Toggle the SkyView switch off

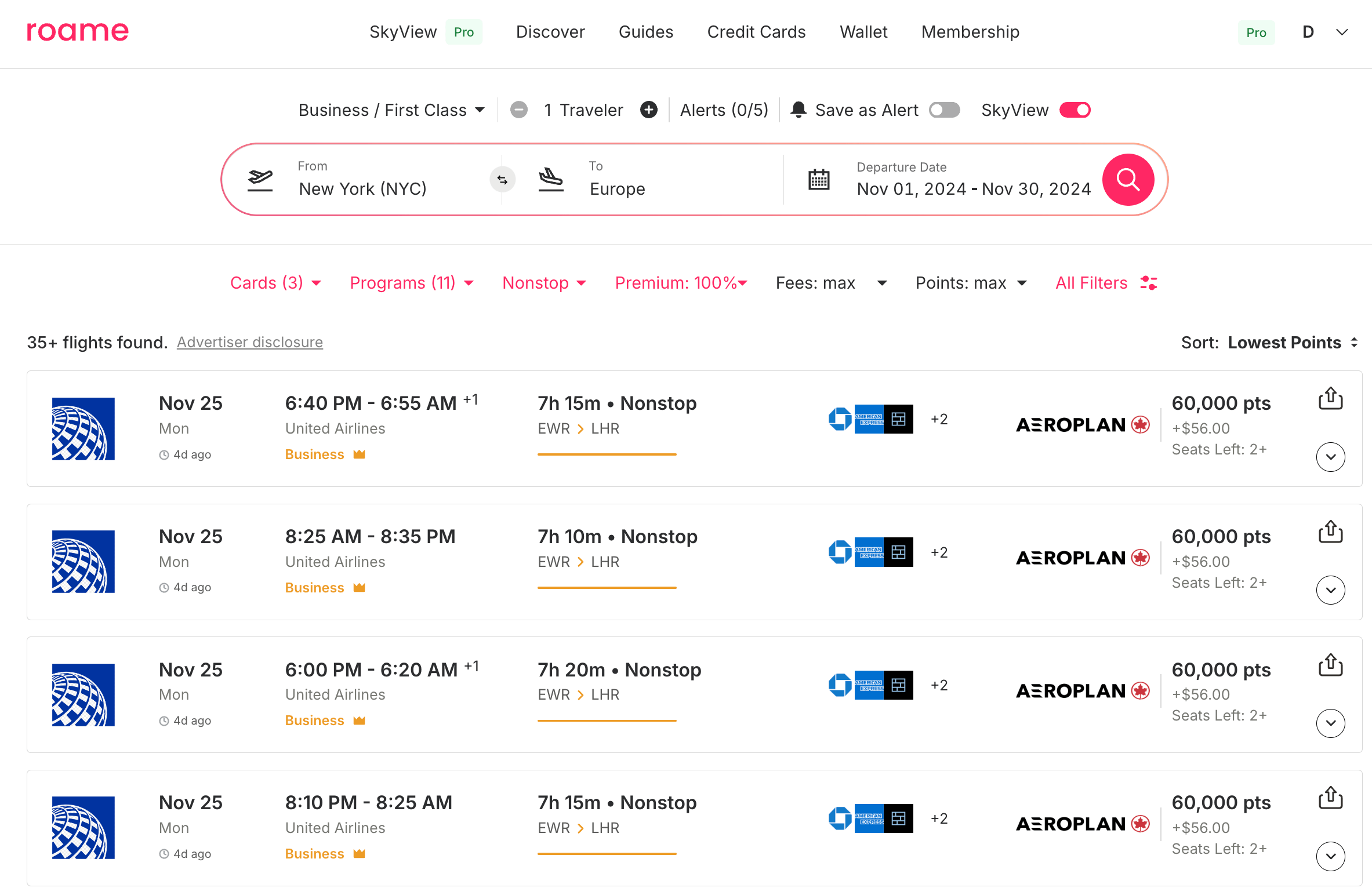click(x=1075, y=110)
